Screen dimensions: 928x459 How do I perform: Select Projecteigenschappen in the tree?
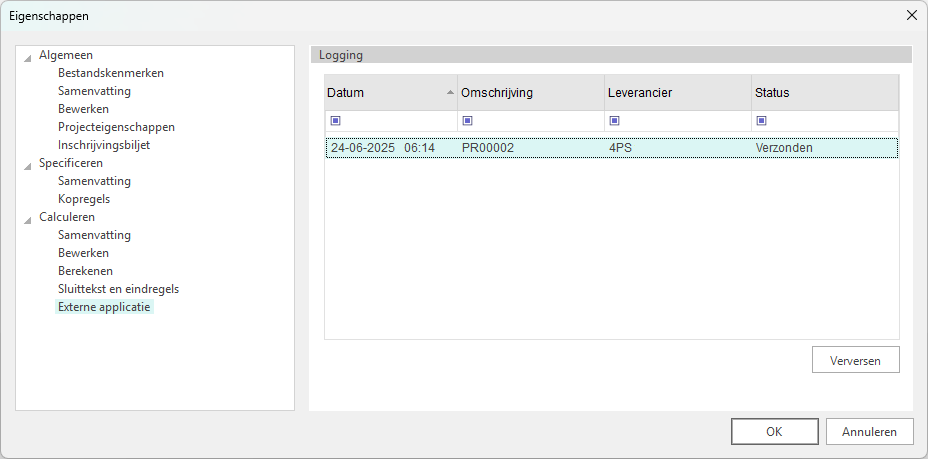(116, 127)
